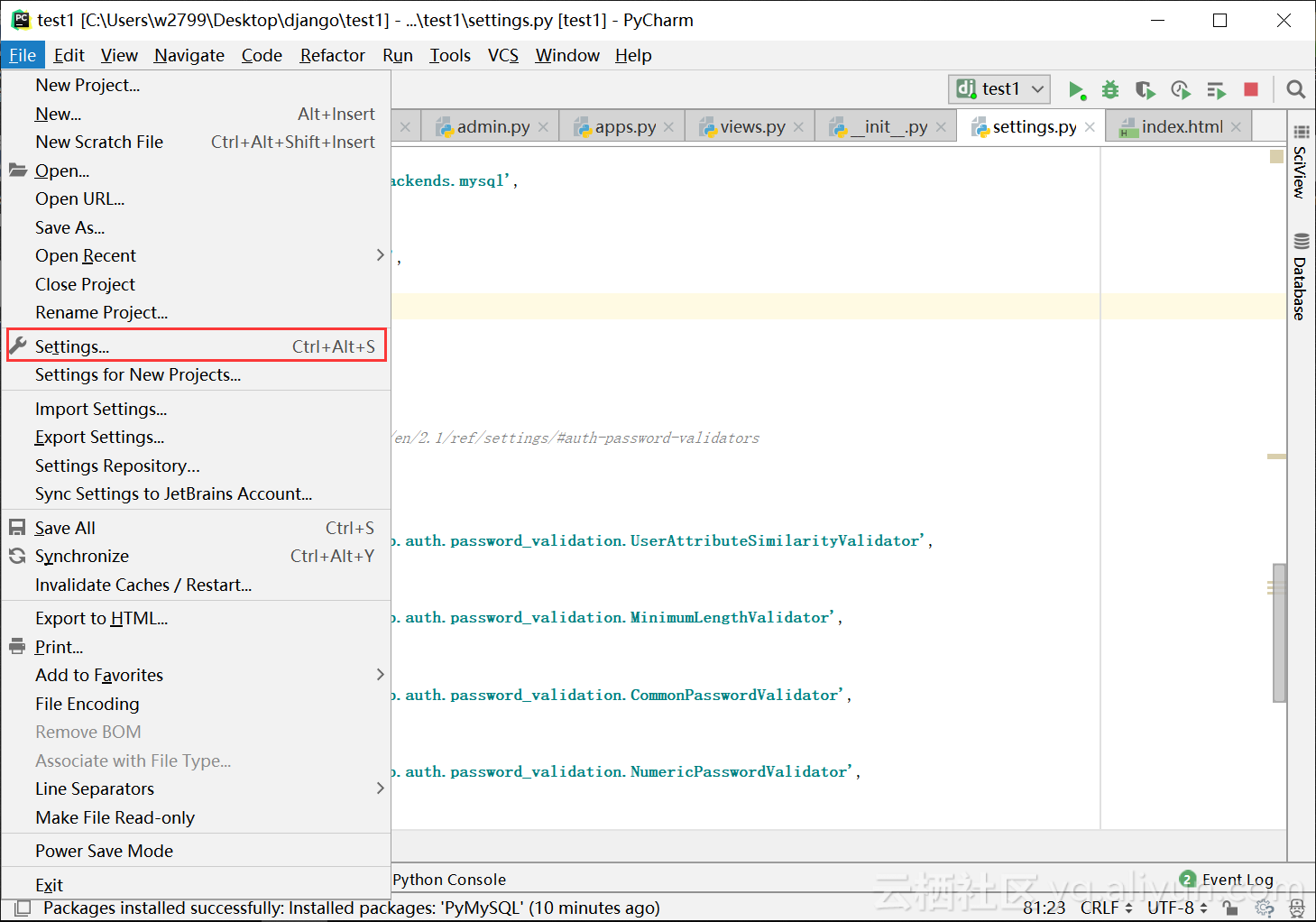Image resolution: width=1316 pixels, height=922 pixels.
Task: Choose New Project... from the menu
Action: coord(197,85)
